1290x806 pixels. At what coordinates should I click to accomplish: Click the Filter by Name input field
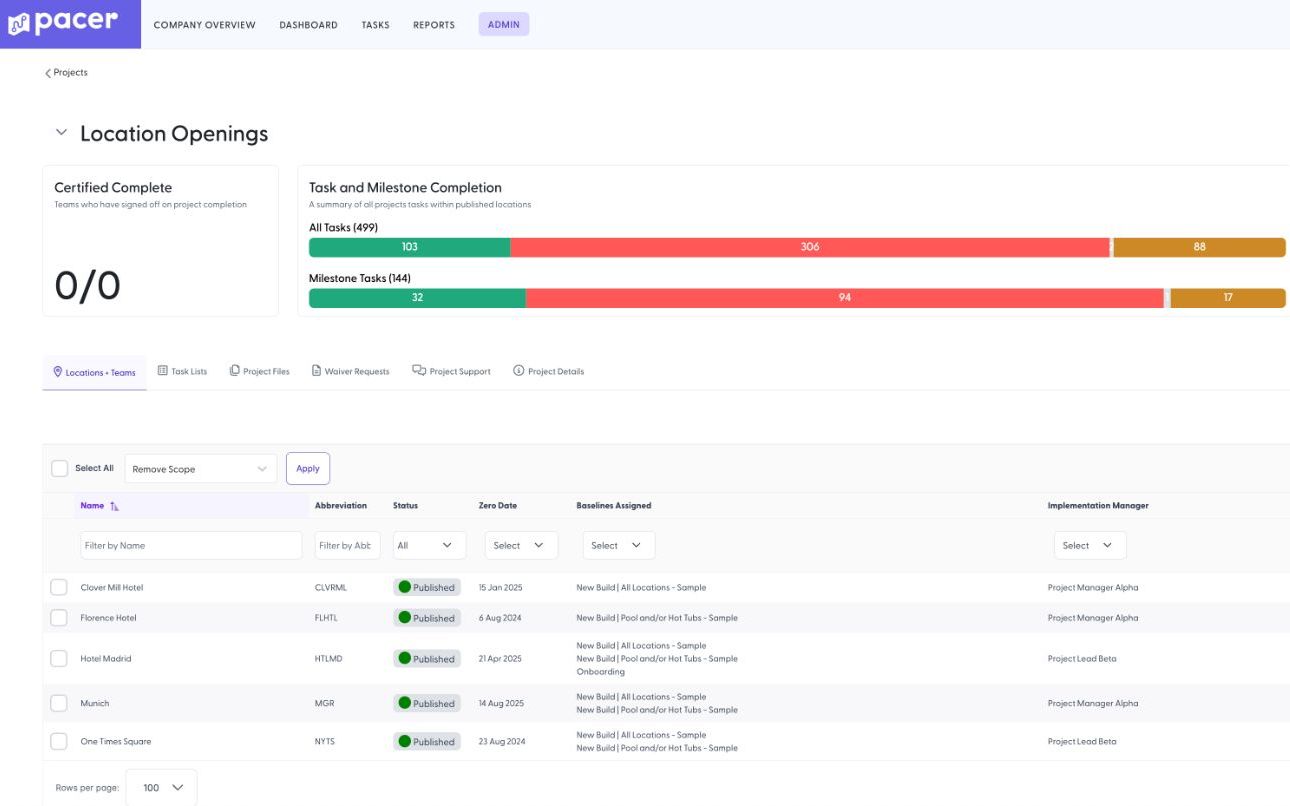click(x=190, y=545)
